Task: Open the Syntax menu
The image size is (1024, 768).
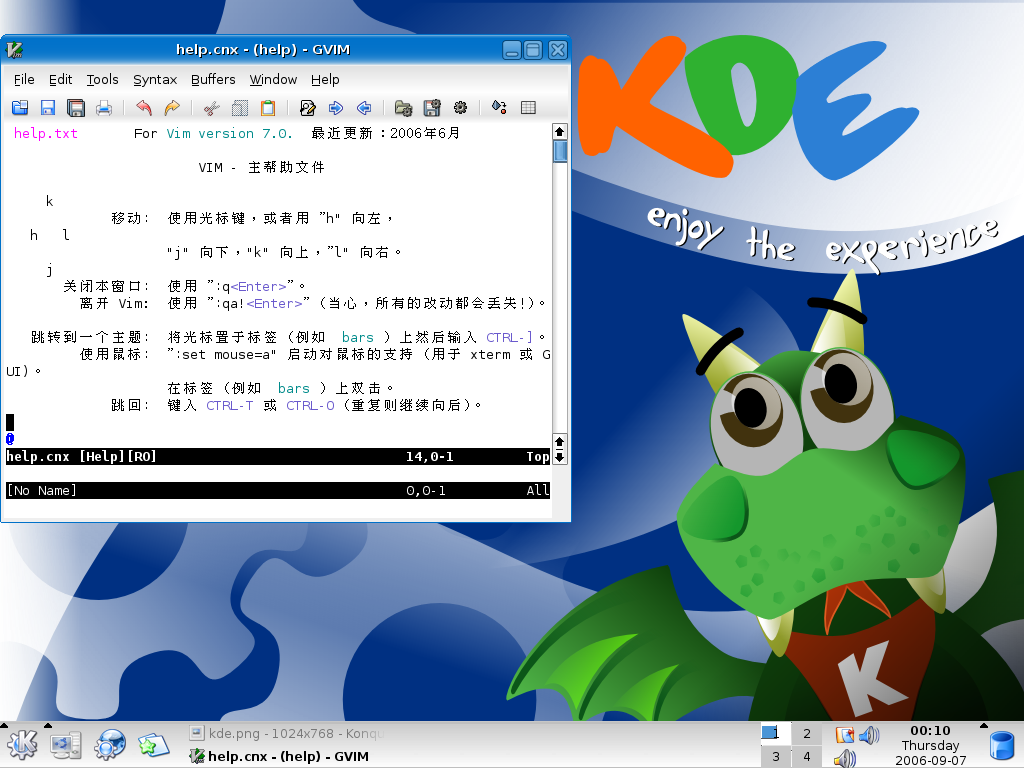Action: 155,80
